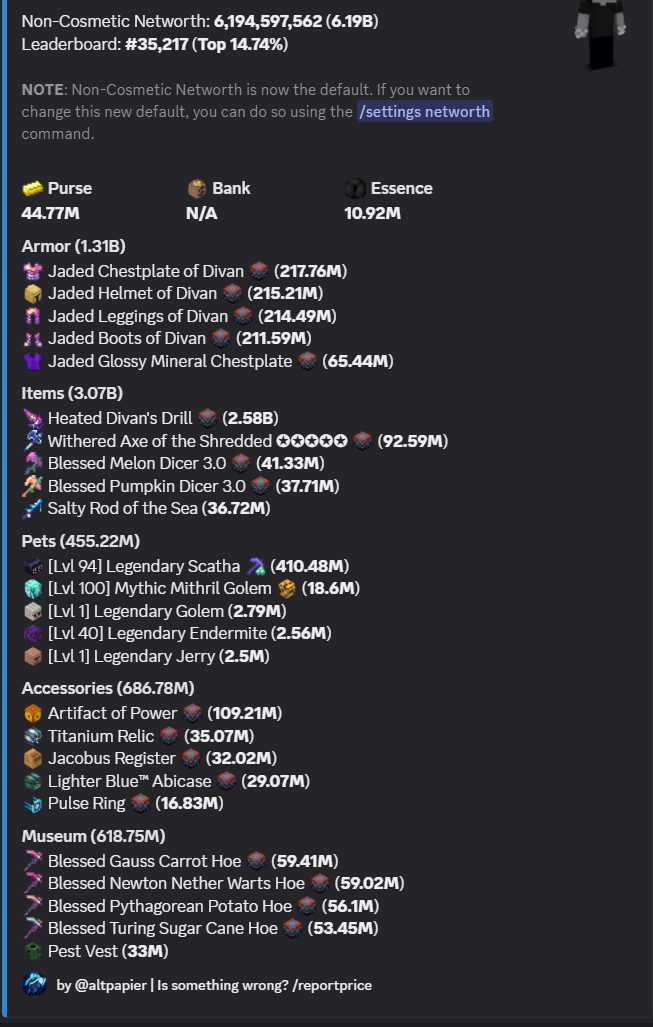The width and height of the screenshot is (653, 1027).
Task: Click the Heated Divan's Drill item icon
Action: click(33, 418)
